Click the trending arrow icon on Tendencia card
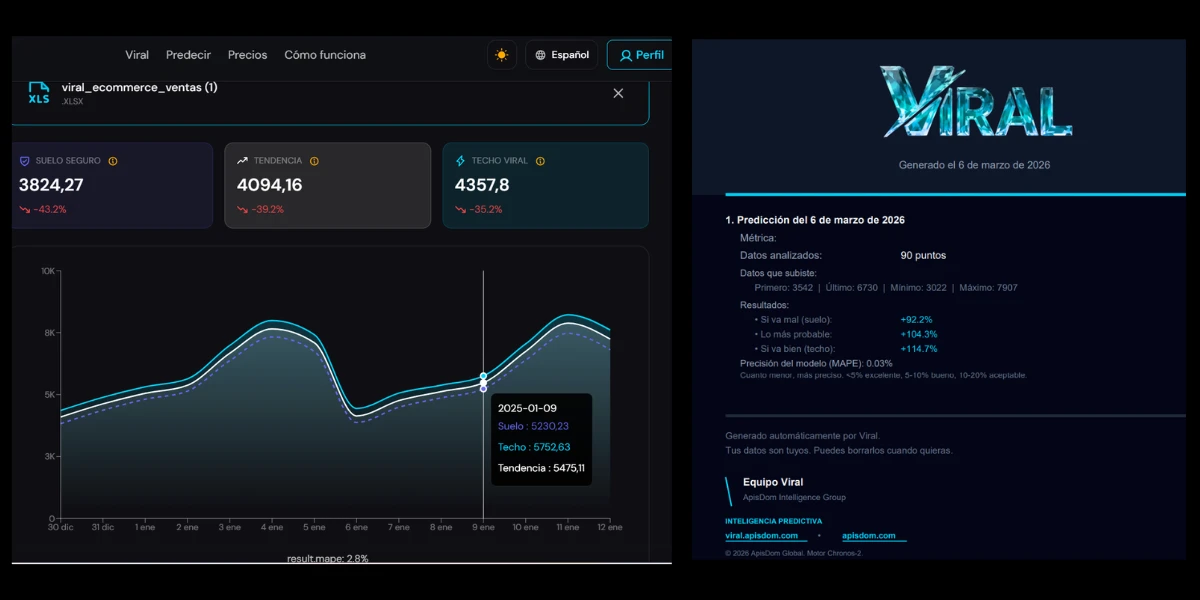This screenshot has width=1200, height=600. 243,159
